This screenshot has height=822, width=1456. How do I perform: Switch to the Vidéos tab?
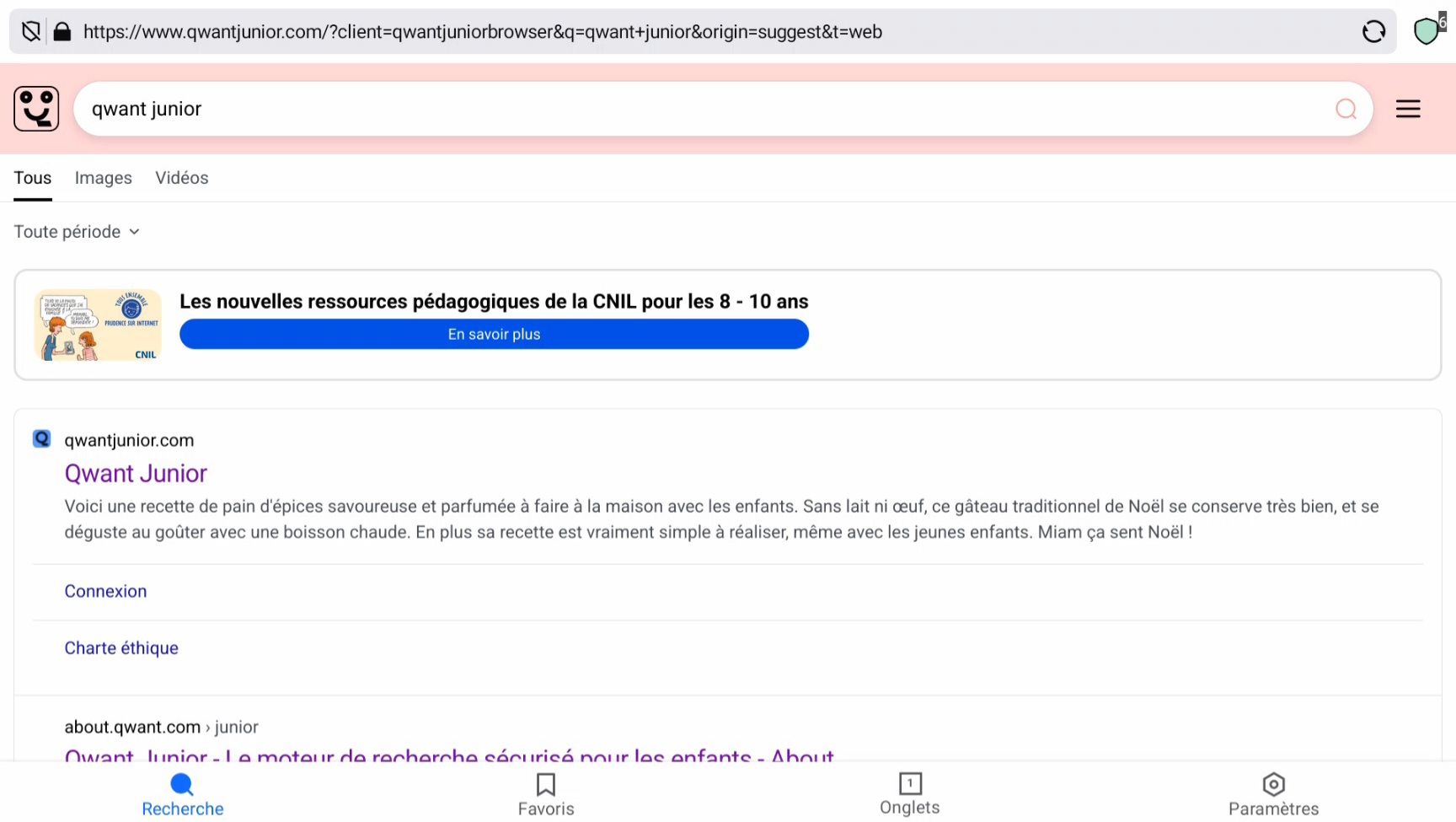pyautogui.click(x=182, y=178)
